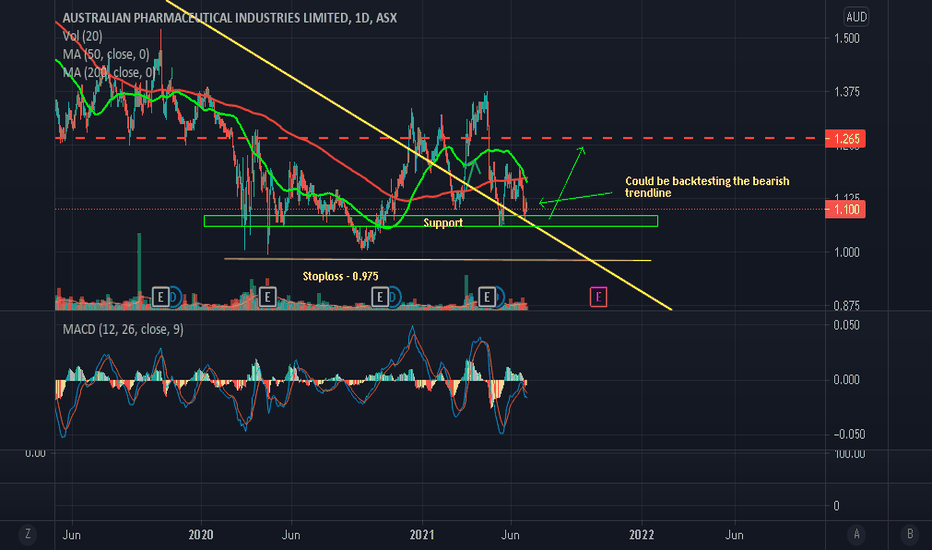Open the earnings E marker between 2021 and Jun 2021

[487, 296]
